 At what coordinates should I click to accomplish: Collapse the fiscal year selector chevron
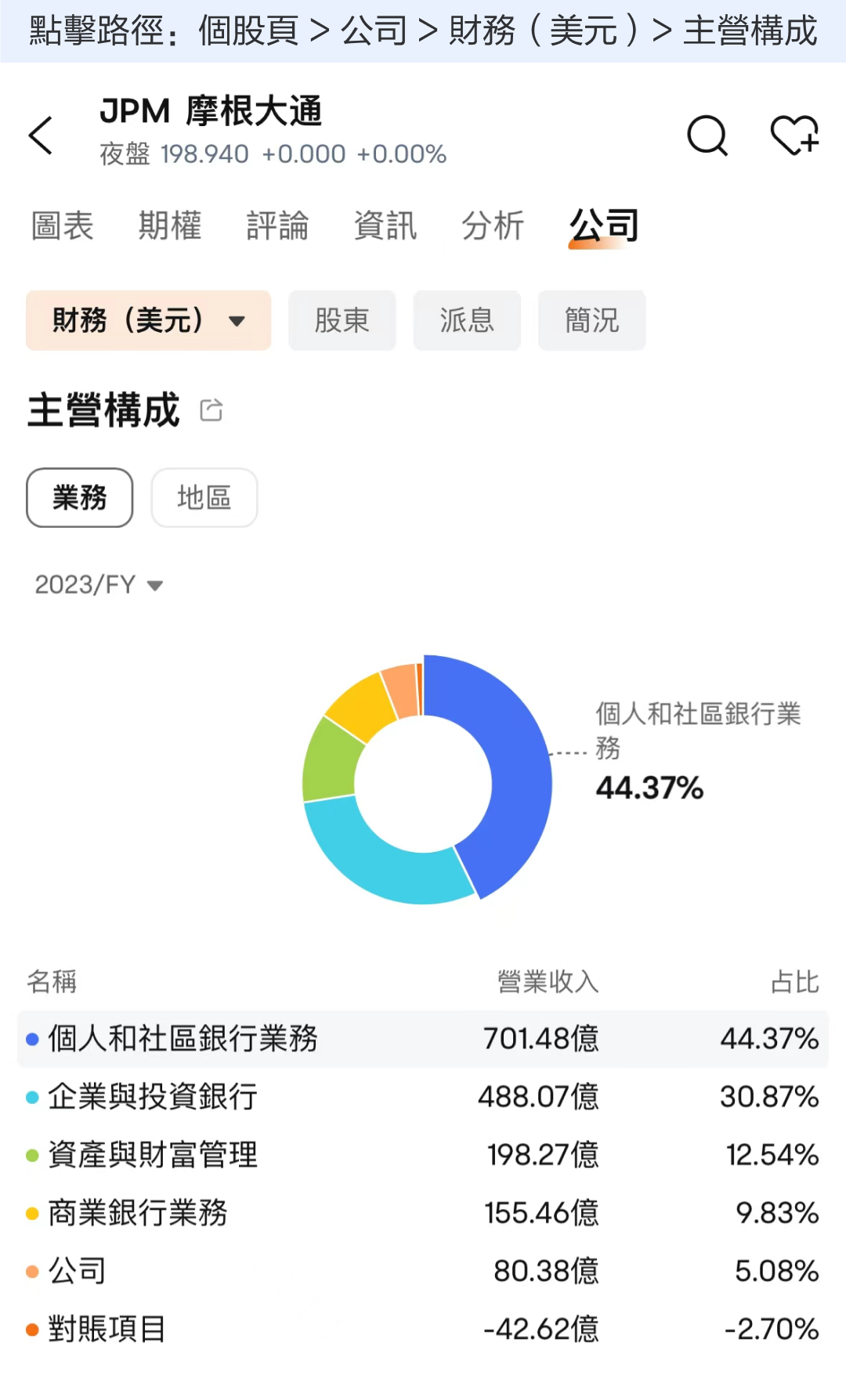pos(154,585)
